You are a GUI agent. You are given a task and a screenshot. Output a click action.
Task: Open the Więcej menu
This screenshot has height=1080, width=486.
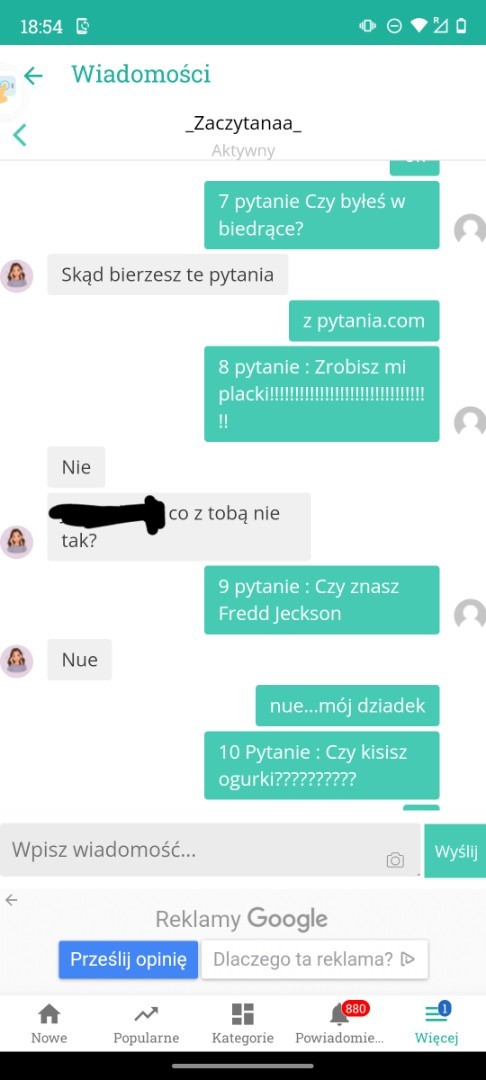[436, 1024]
